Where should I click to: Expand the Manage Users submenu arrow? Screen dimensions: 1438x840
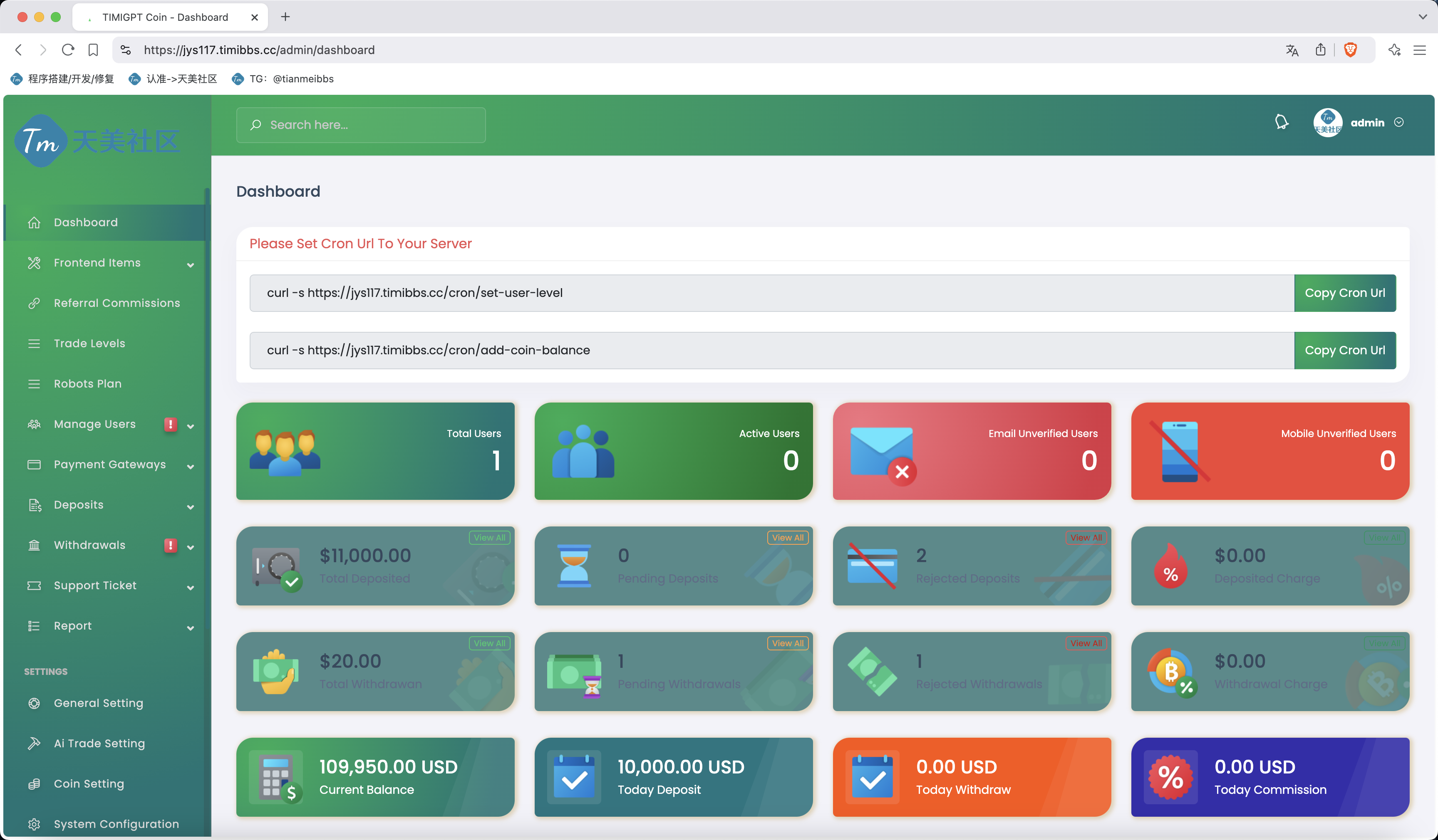tap(191, 426)
